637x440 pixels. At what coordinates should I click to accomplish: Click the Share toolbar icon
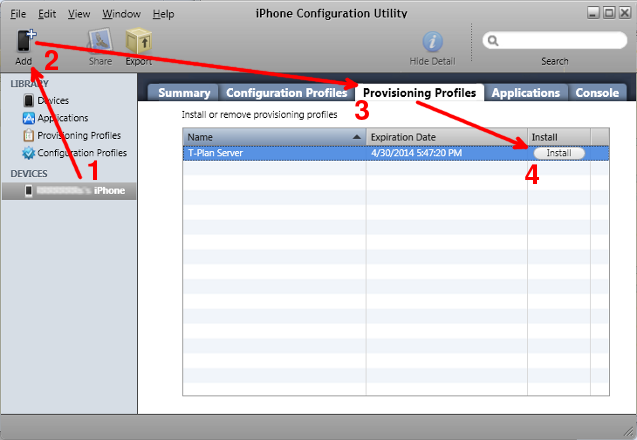100,42
